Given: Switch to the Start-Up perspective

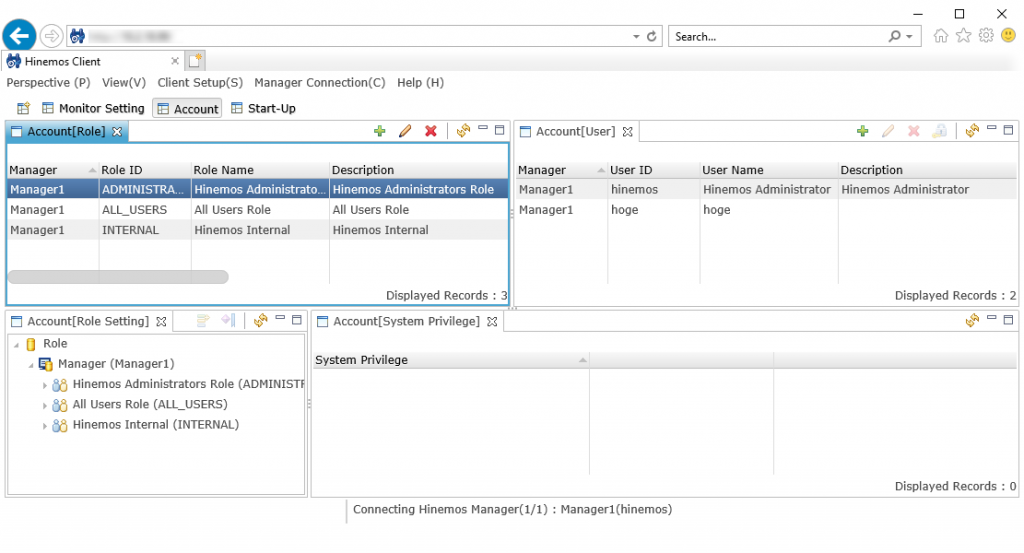Looking at the screenshot, I should click(x=263, y=108).
